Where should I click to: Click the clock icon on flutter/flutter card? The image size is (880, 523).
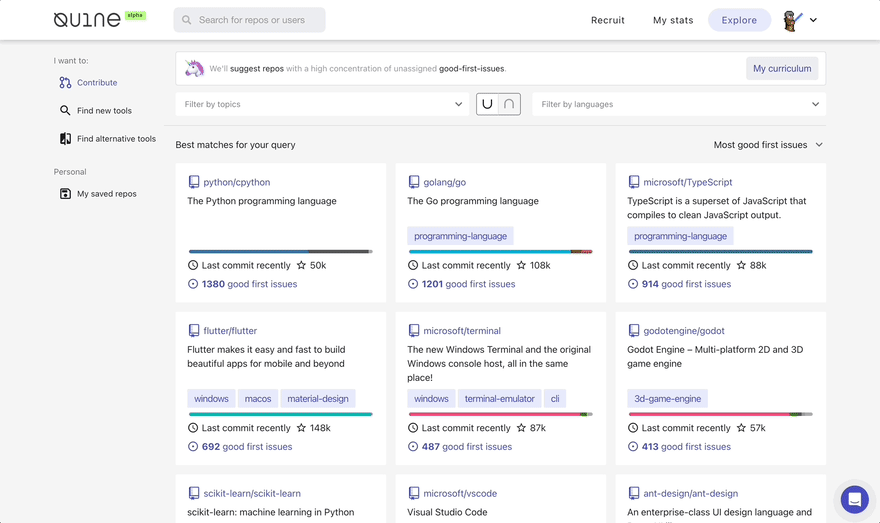pyautogui.click(x=192, y=428)
